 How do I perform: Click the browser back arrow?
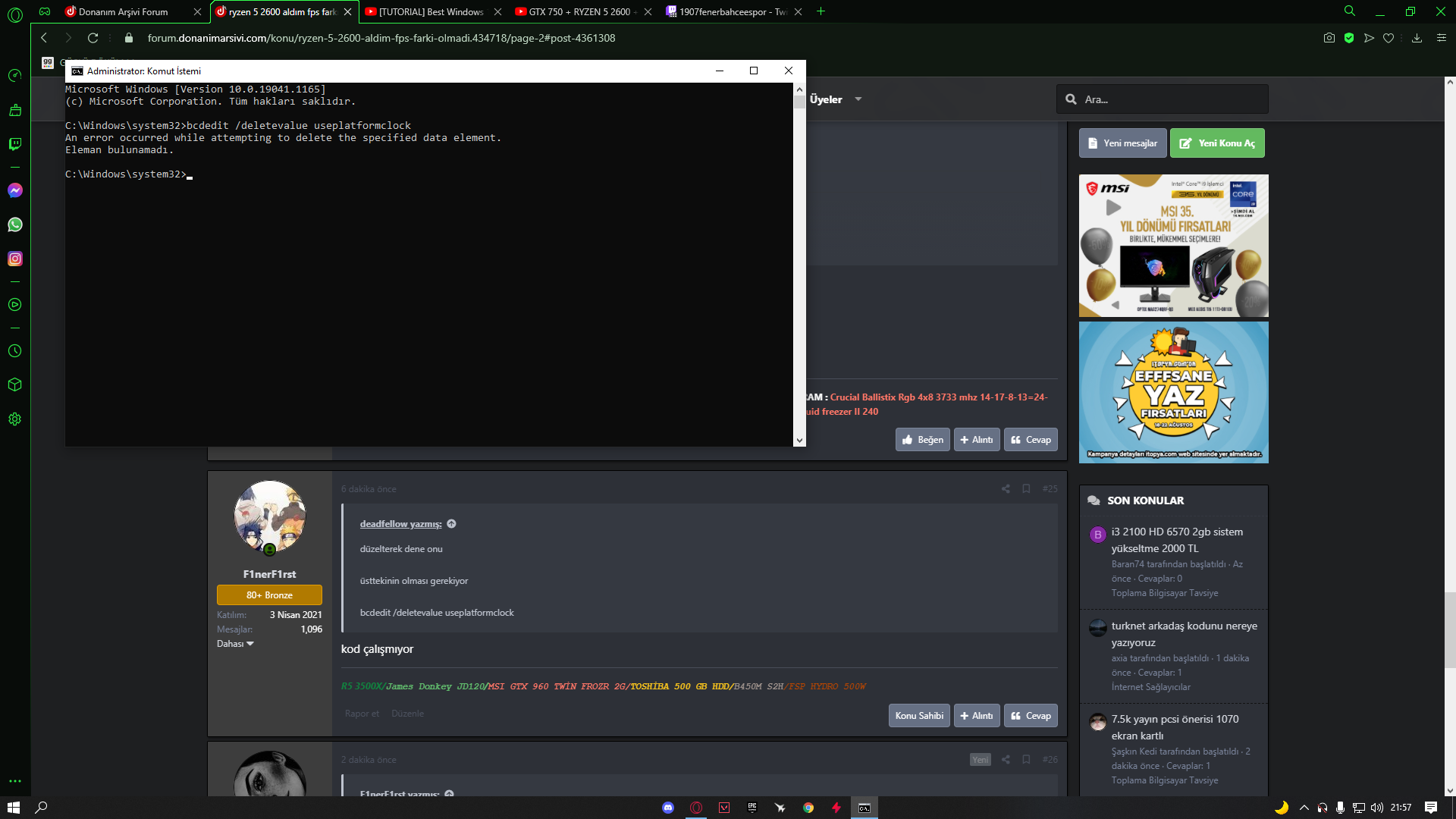click(x=44, y=38)
